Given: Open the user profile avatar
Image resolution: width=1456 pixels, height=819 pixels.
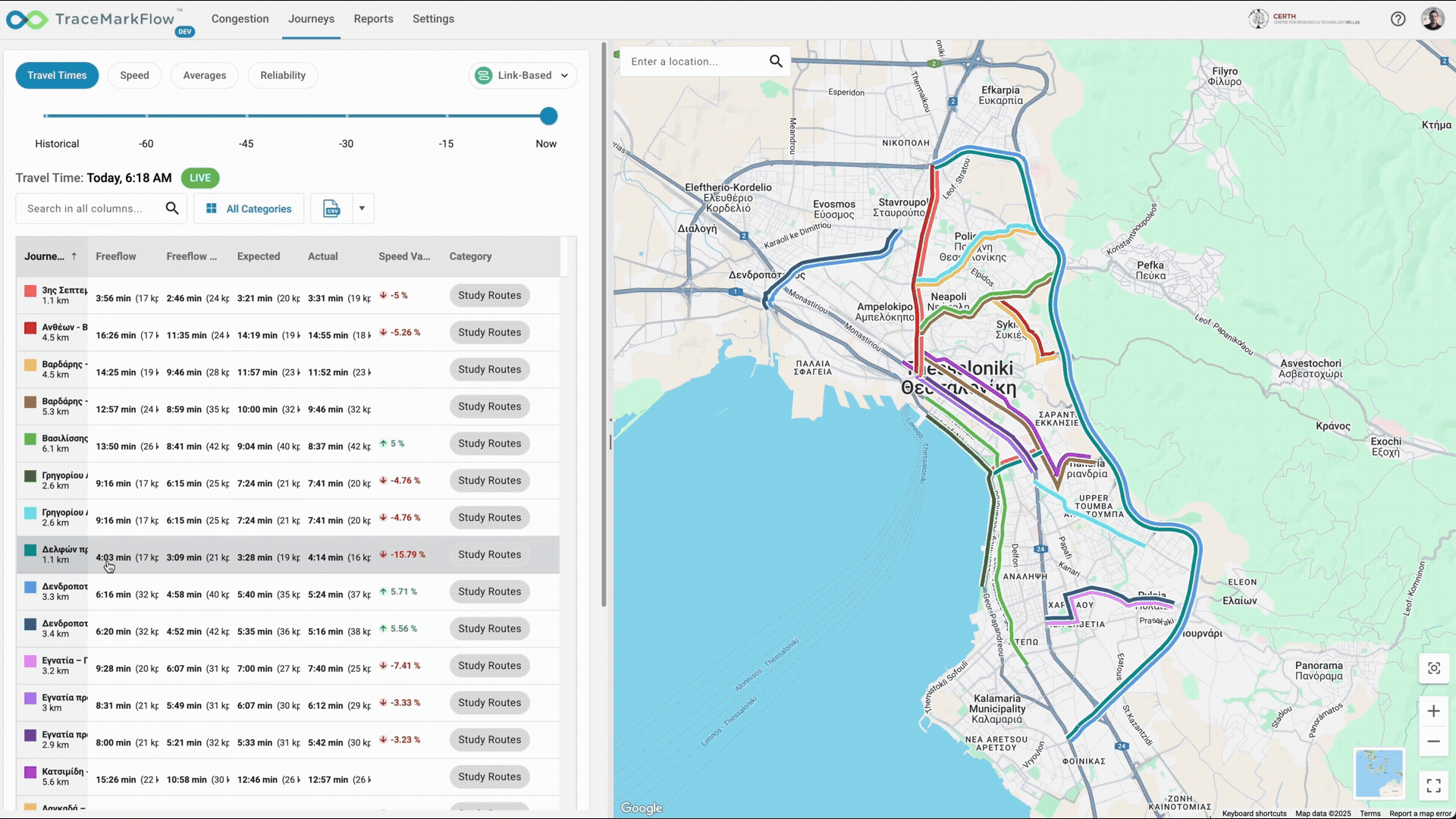Looking at the screenshot, I should [1432, 19].
